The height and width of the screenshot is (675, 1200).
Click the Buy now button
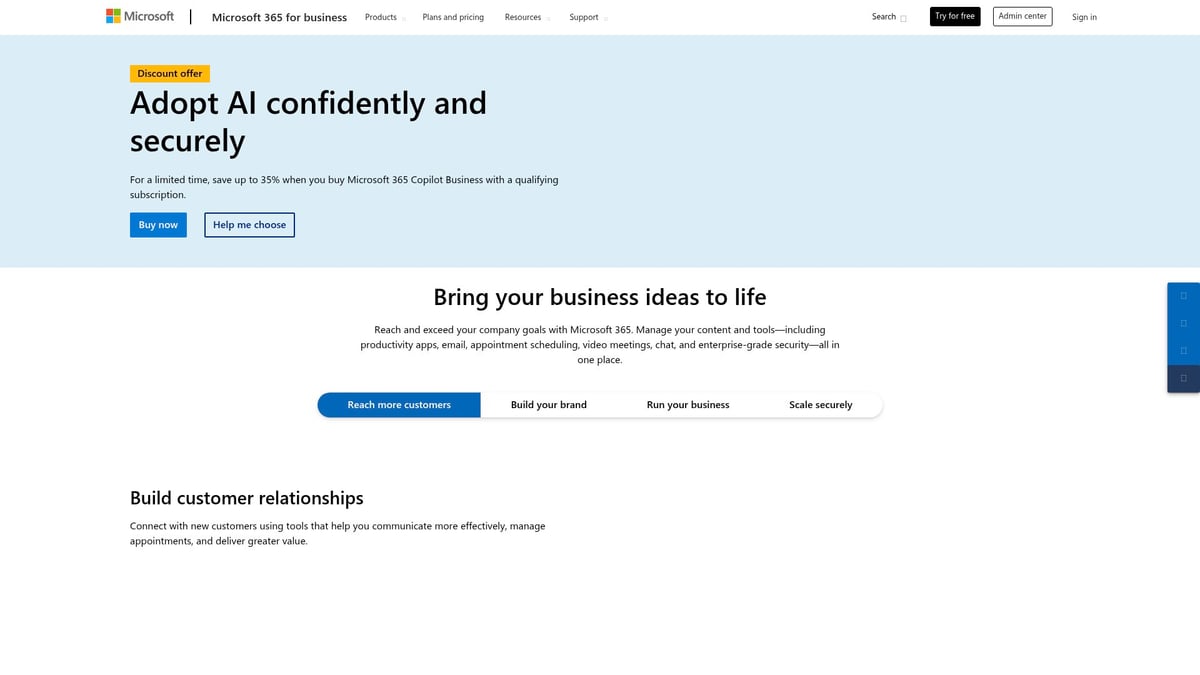pyautogui.click(x=157, y=224)
